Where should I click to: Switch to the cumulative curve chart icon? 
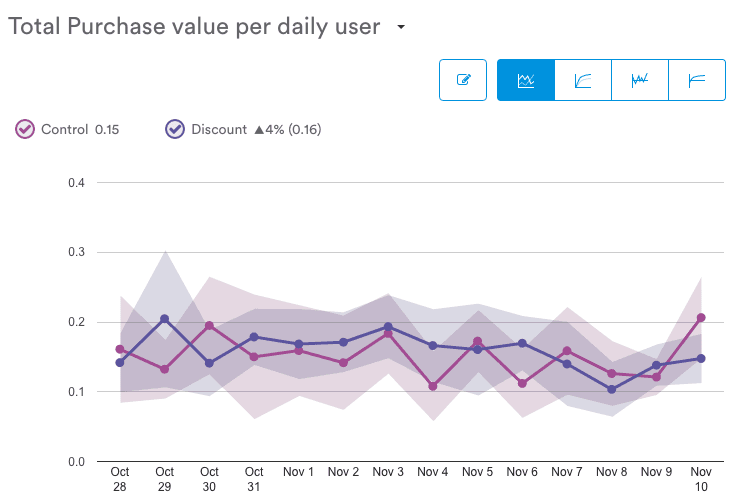(x=583, y=80)
